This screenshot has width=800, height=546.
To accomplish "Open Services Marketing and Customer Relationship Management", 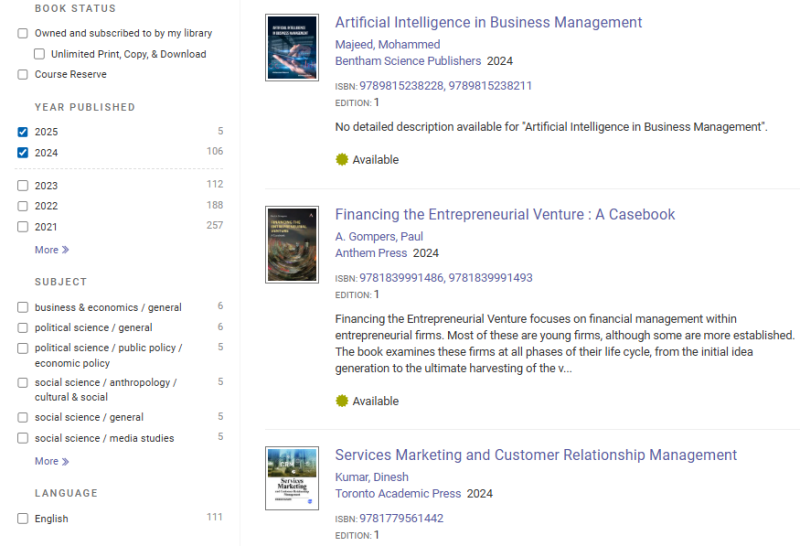I will click(x=535, y=455).
